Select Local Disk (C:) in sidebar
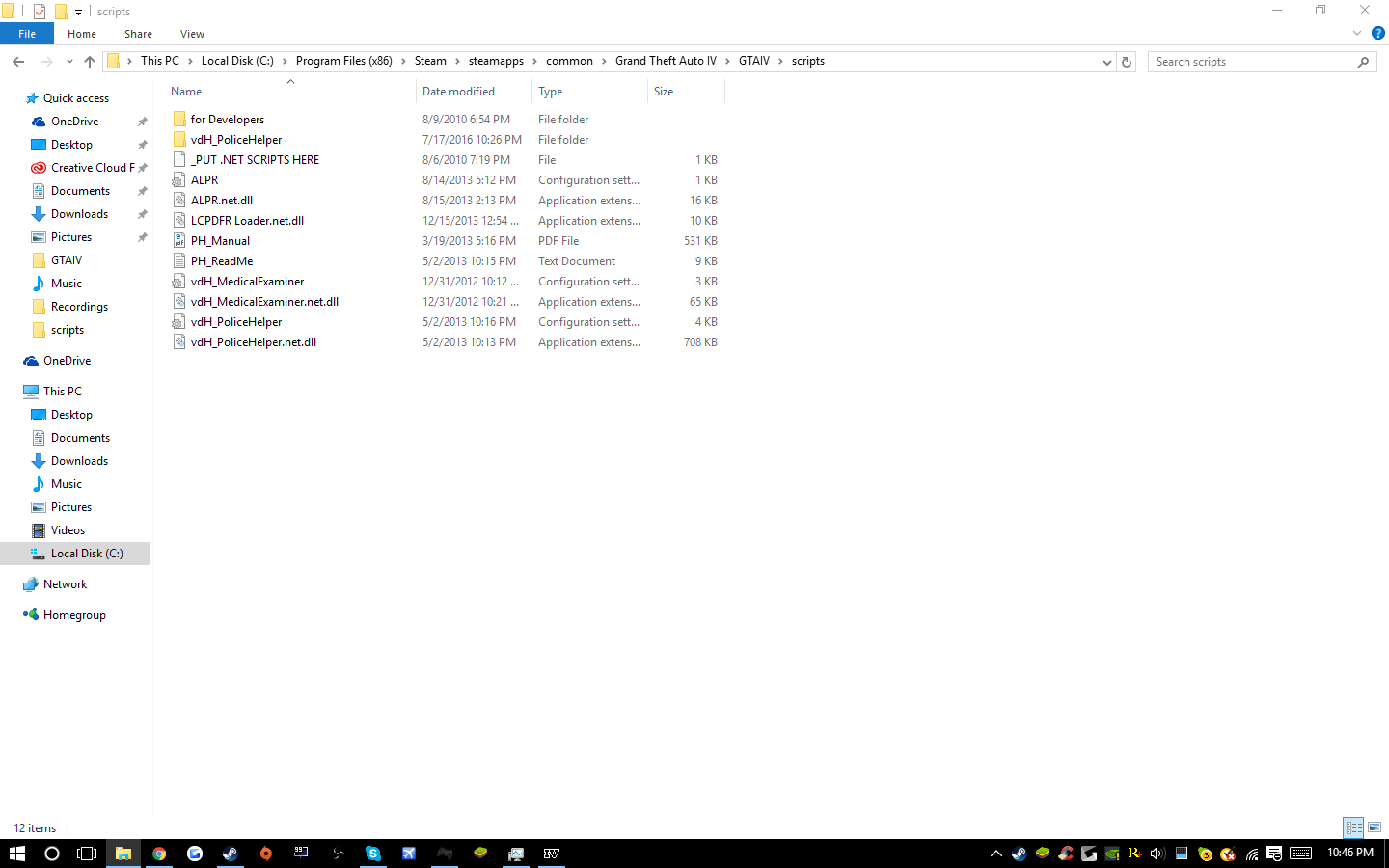1389x868 pixels. (87, 554)
